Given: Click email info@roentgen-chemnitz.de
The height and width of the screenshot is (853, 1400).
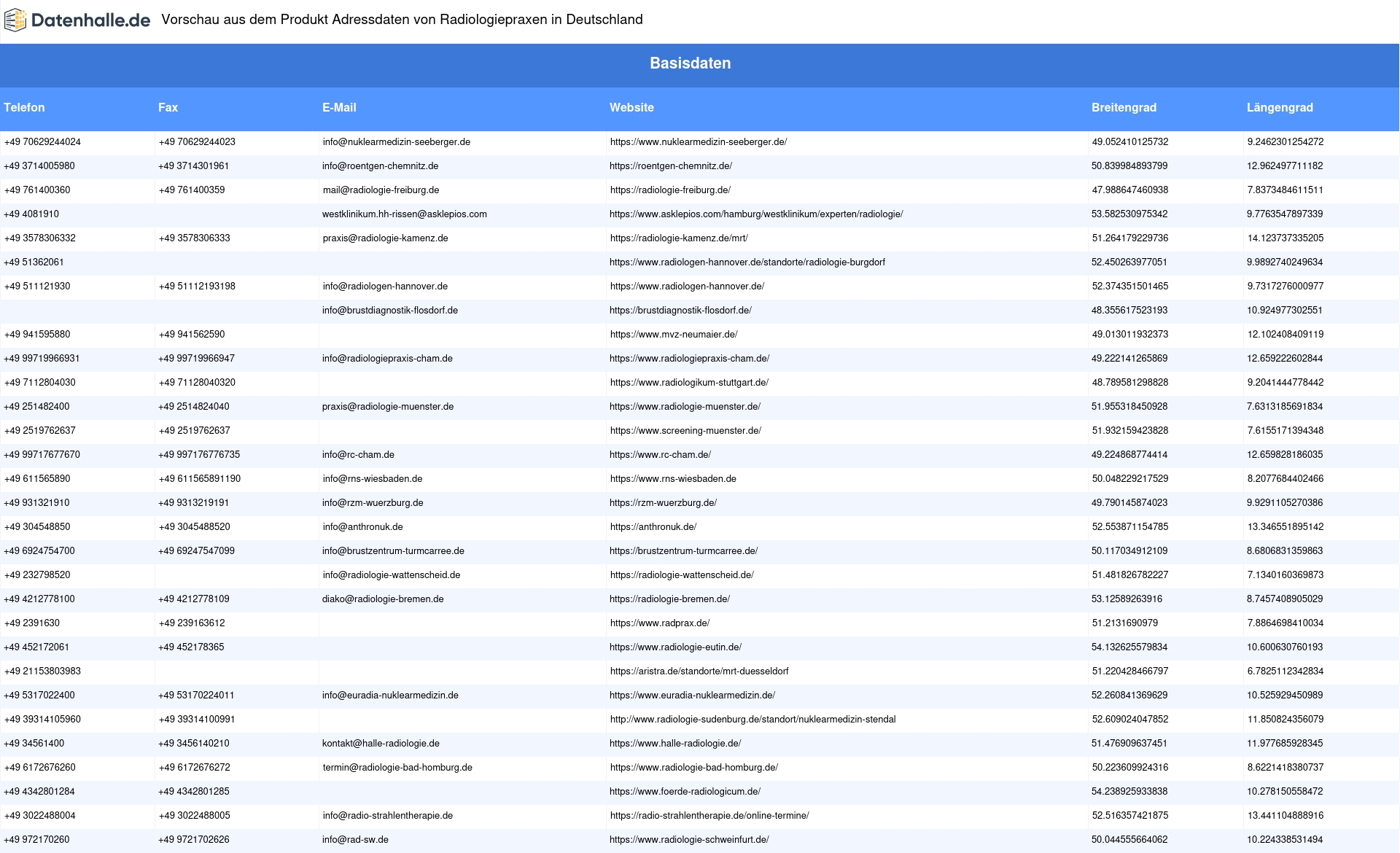Looking at the screenshot, I should [381, 166].
